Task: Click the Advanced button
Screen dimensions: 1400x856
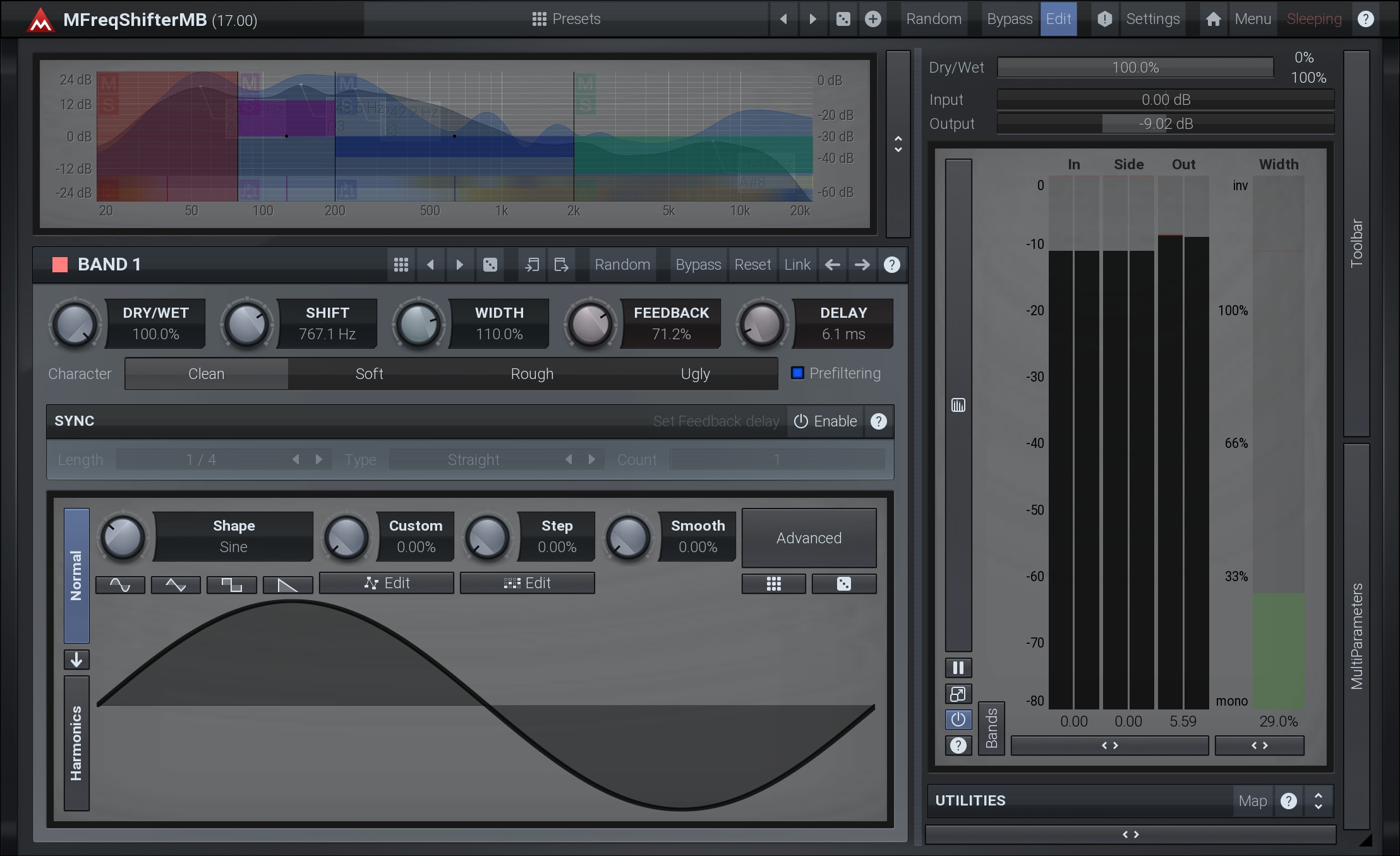Action: [x=809, y=538]
